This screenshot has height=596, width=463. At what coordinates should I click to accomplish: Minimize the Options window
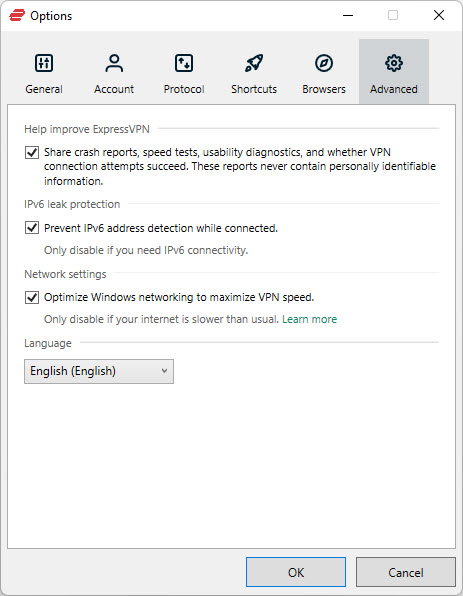point(348,16)
